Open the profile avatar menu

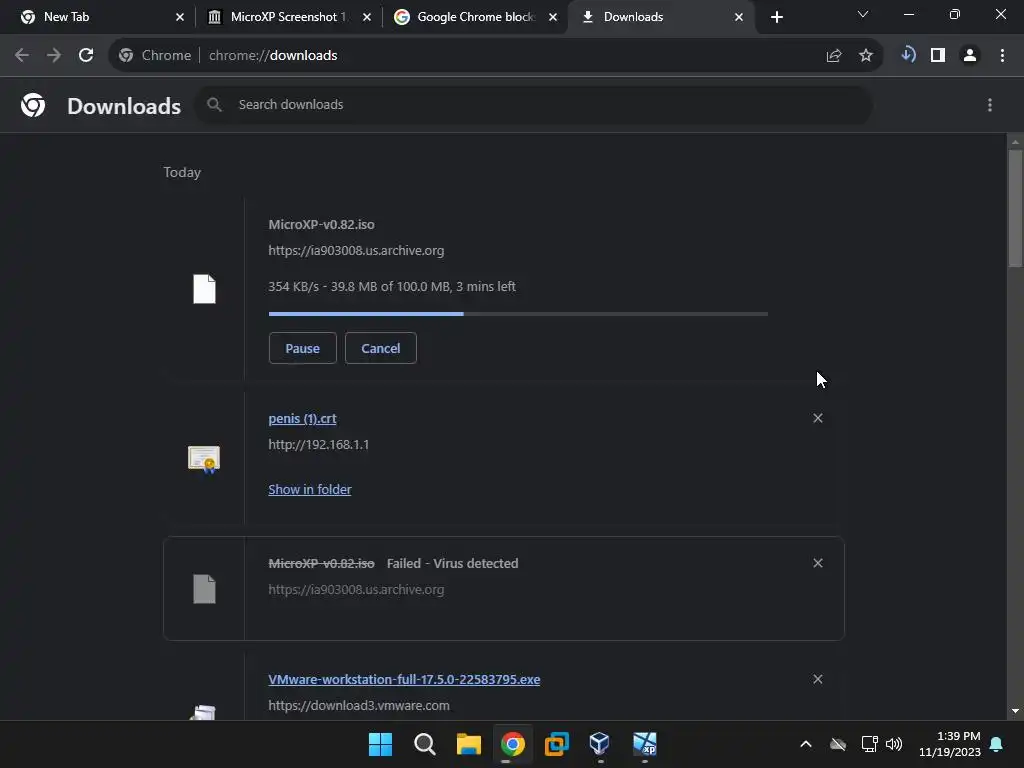[970, 56]
